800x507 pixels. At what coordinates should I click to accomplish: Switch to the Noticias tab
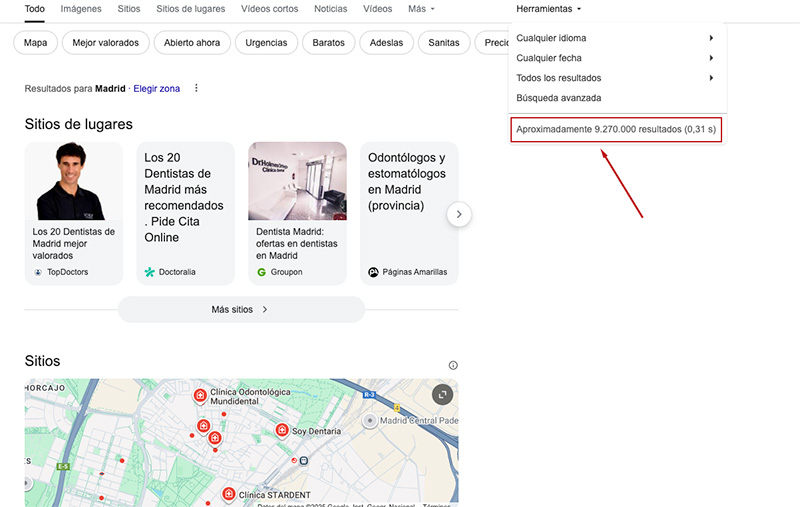330,9
